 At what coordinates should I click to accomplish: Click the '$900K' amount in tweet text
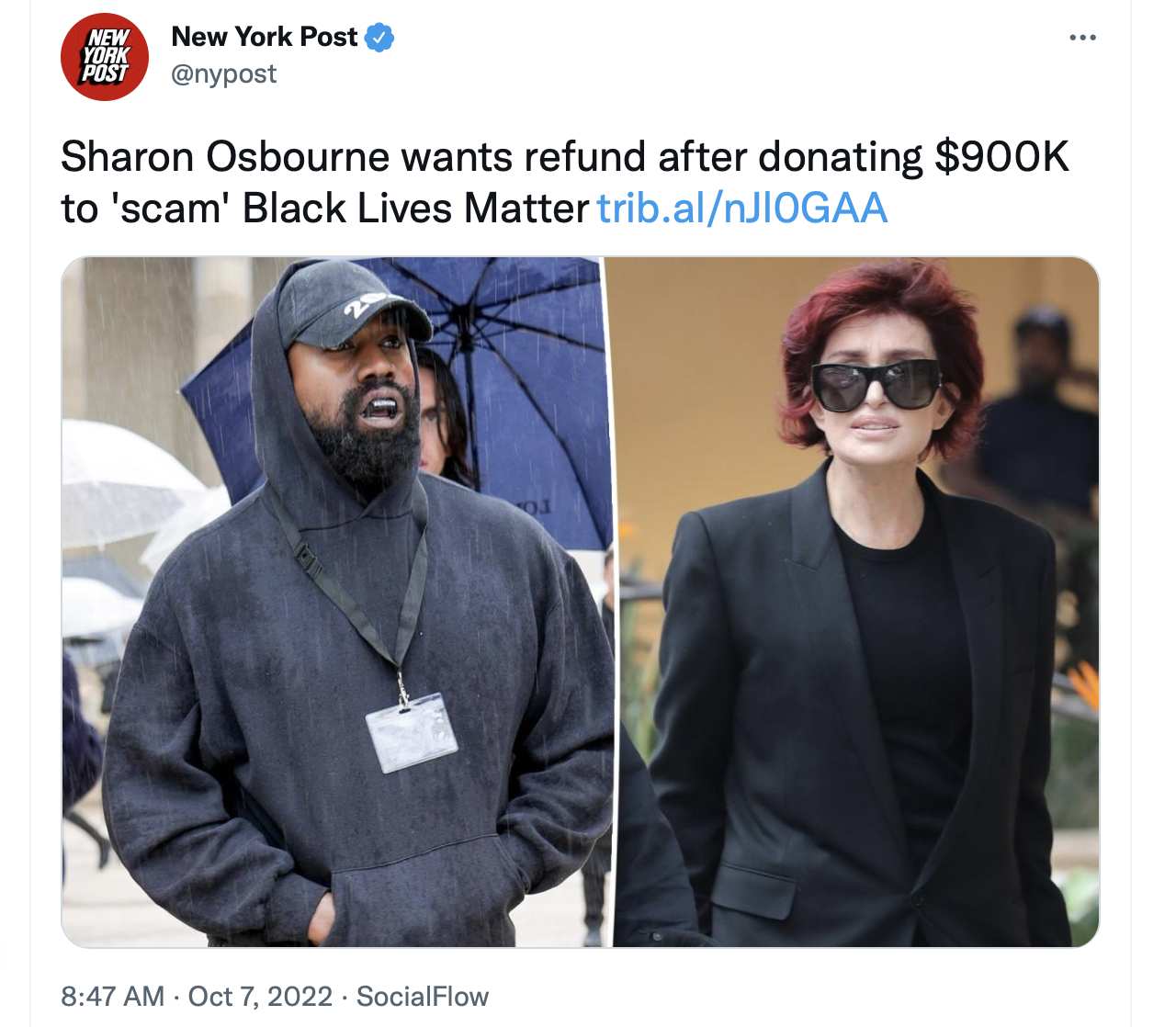click(1002, 157)
